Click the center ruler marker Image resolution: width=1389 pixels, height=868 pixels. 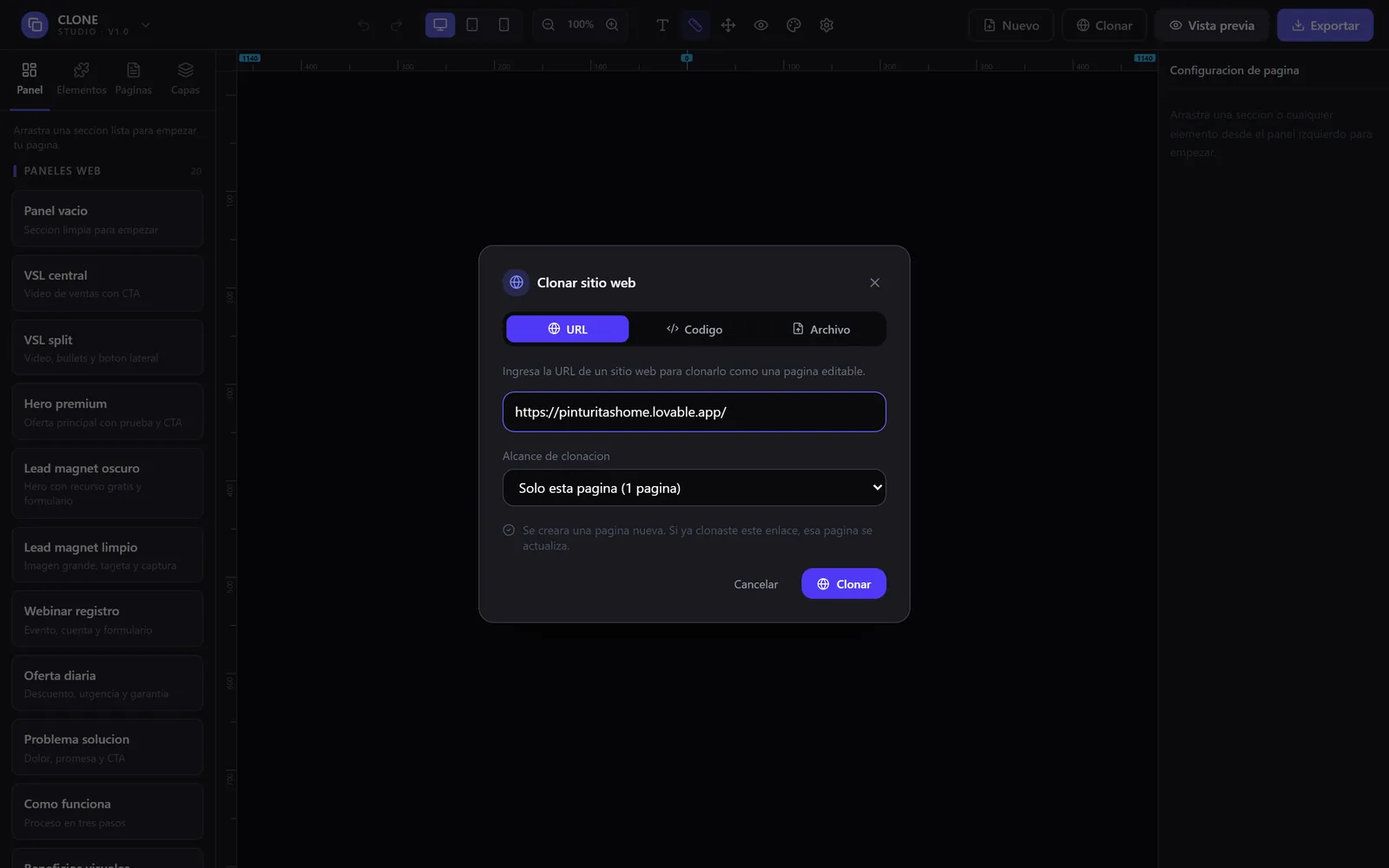tap(687, 58)
